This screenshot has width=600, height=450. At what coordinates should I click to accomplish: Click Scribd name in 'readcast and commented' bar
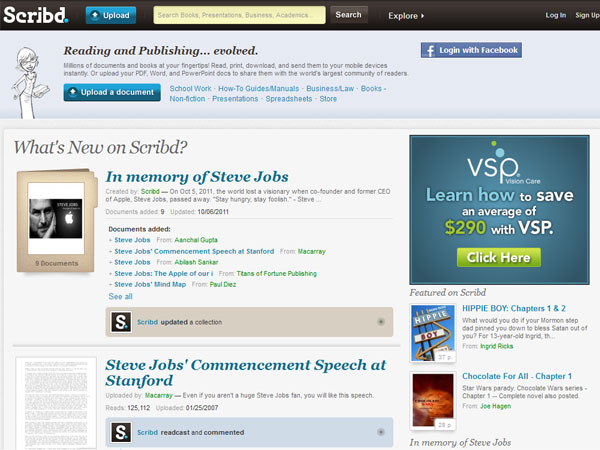pyautogui.click(x=147, y=432)
